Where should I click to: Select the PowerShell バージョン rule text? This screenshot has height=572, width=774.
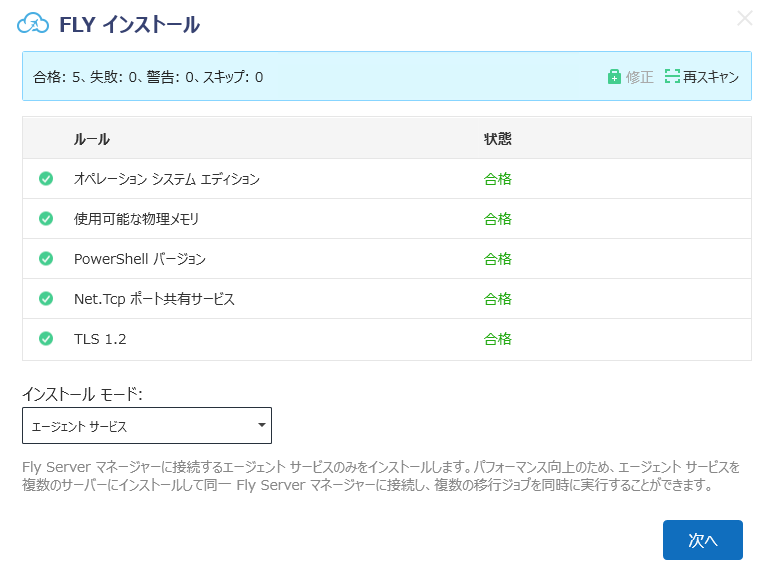click(140, 259)
